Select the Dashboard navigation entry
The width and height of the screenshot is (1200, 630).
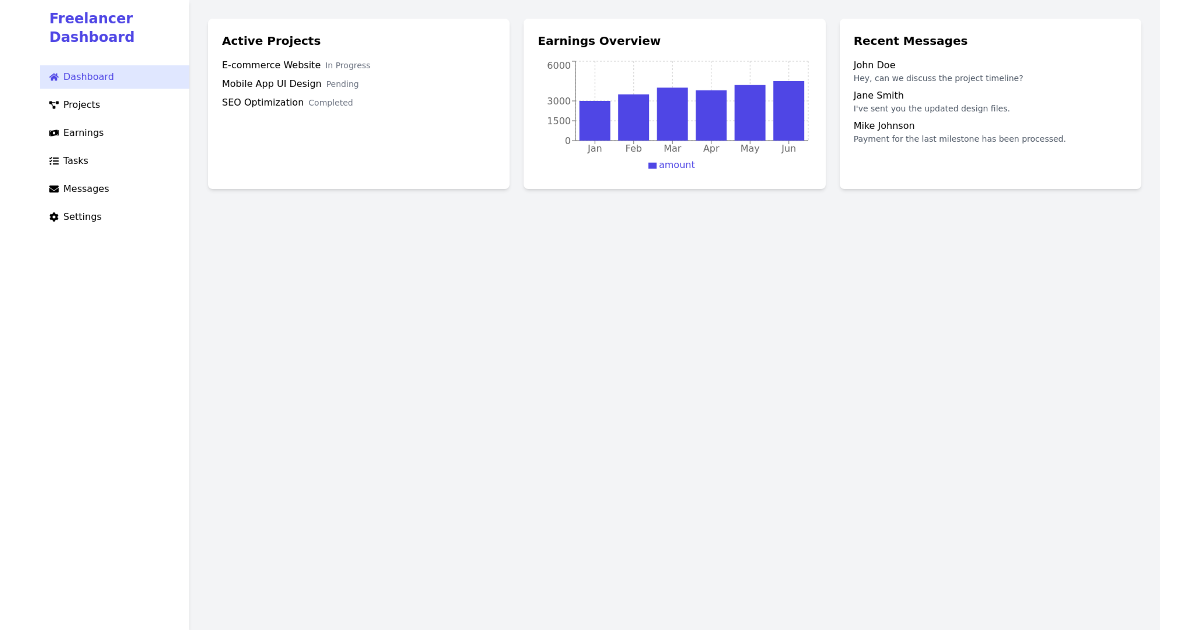88,76
